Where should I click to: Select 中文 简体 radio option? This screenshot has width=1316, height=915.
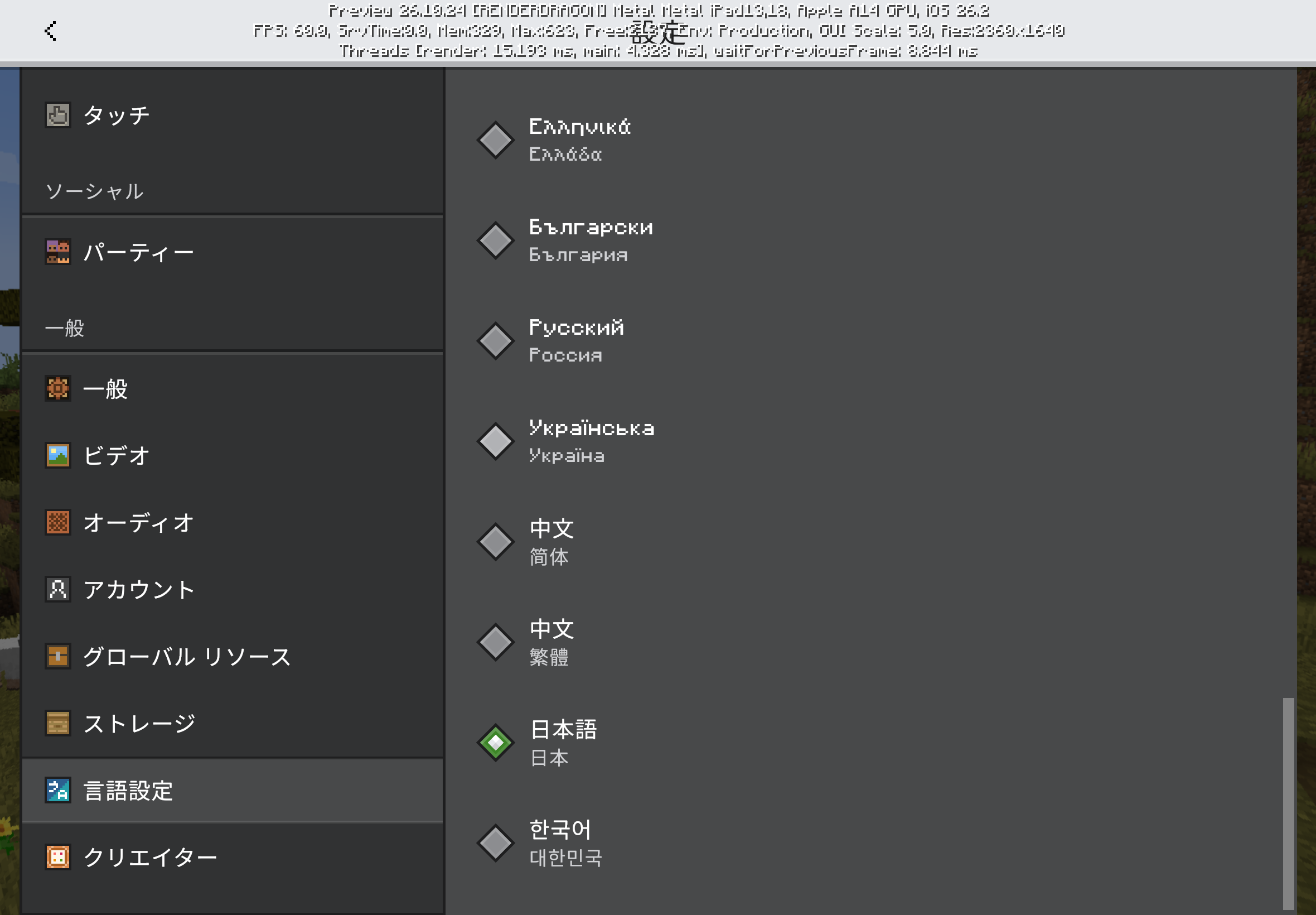tap(496, 542)
